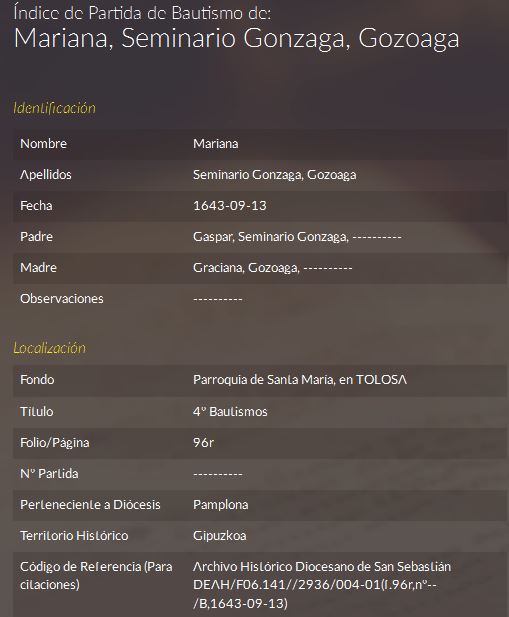Click the Índice de Partida de Bautismo subtitle
This screenshot has width=509, height=617.
(x=142, y=13)
